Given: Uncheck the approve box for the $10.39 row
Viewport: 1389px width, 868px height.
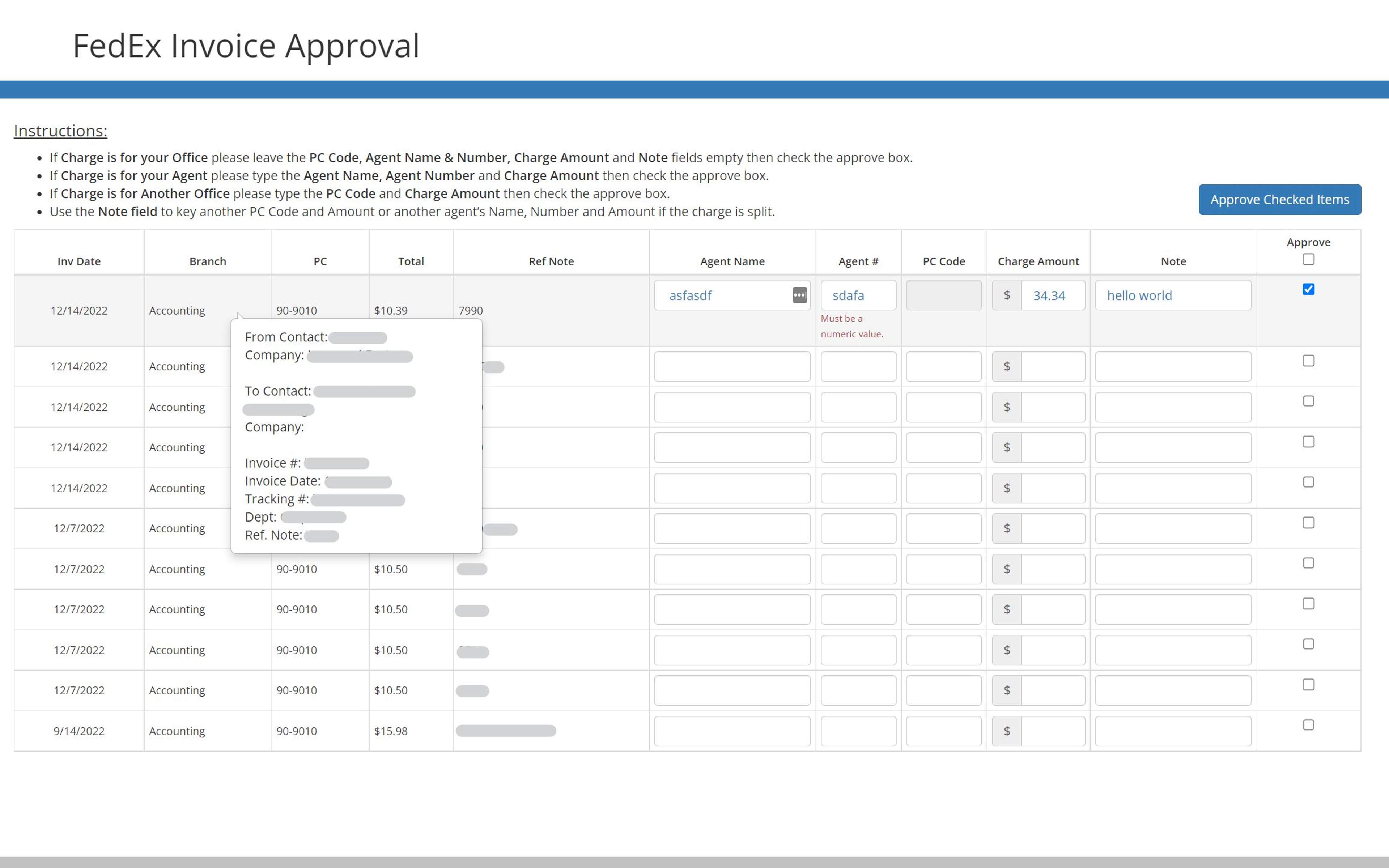Looking at the screenshot, I should pos(1308,289).
